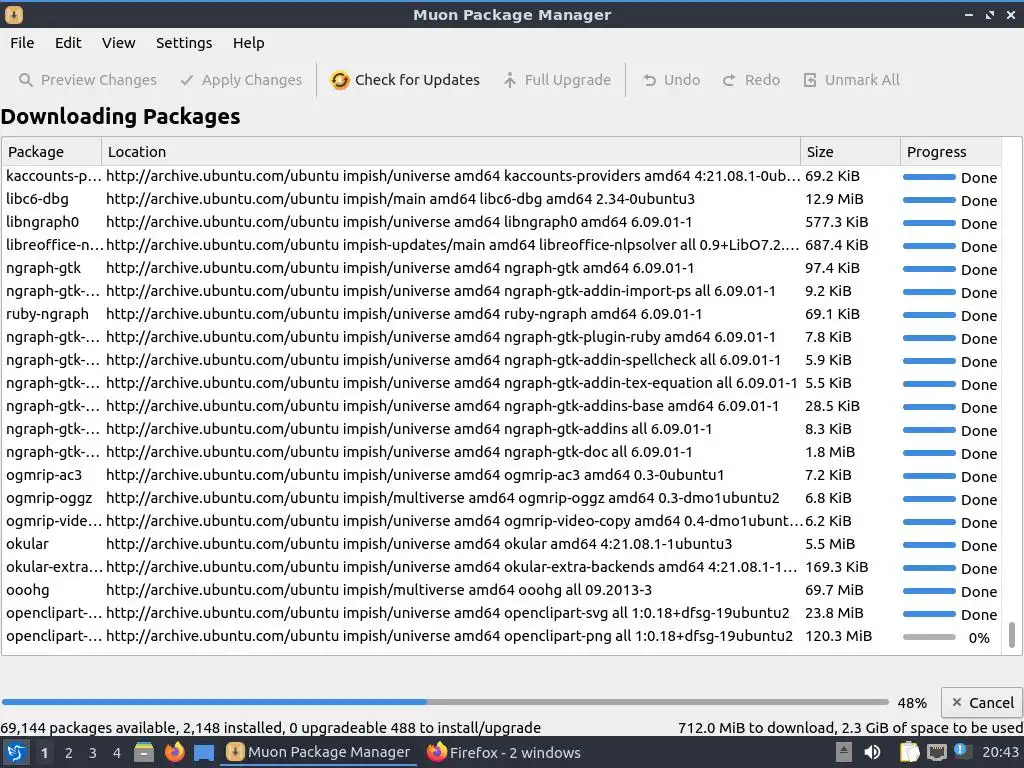
Task: Cancel the package download
Action: click(x=982, y=703)
